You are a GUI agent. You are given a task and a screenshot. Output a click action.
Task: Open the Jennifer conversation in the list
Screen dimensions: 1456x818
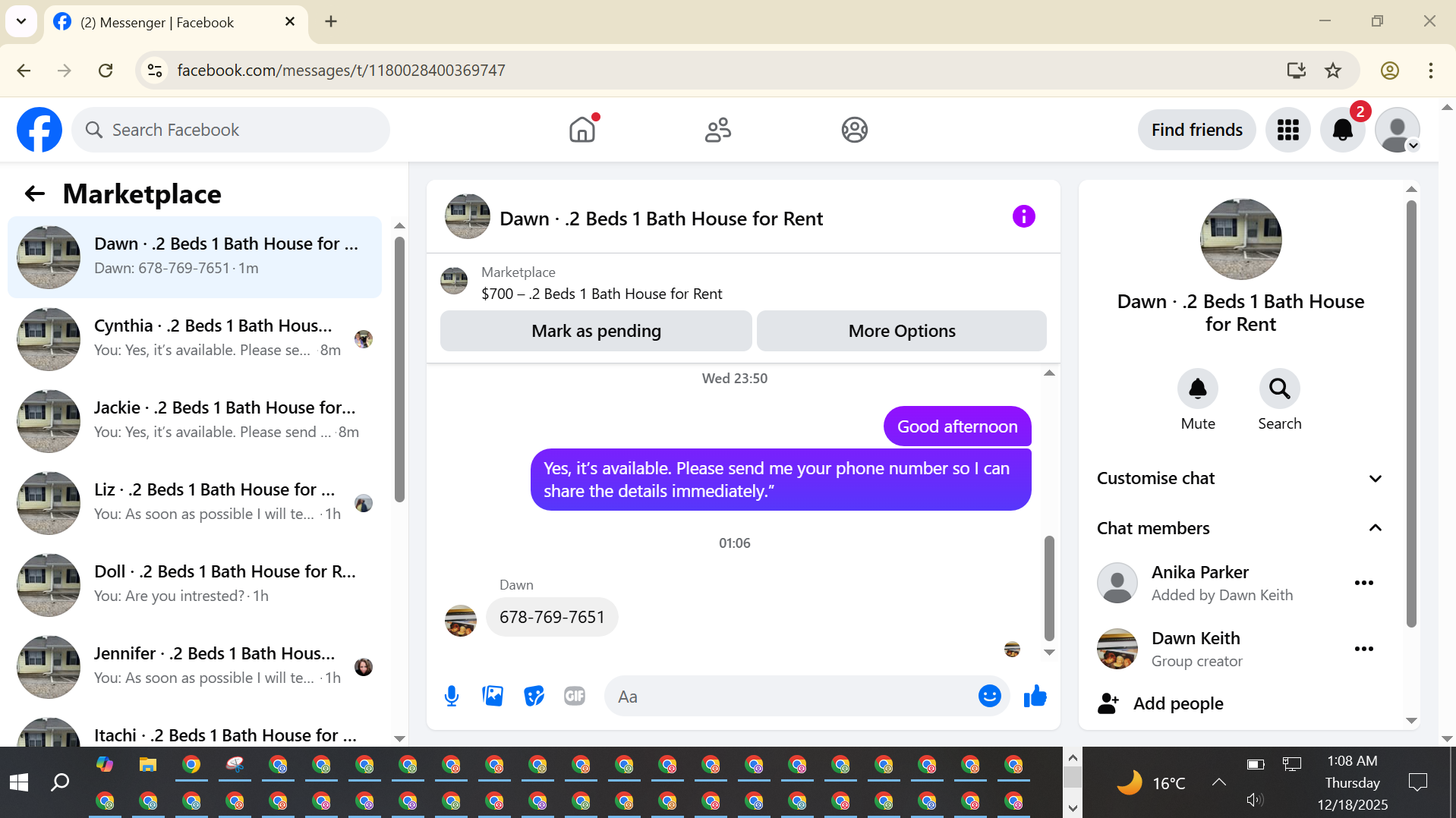click(x=194, y=666)
